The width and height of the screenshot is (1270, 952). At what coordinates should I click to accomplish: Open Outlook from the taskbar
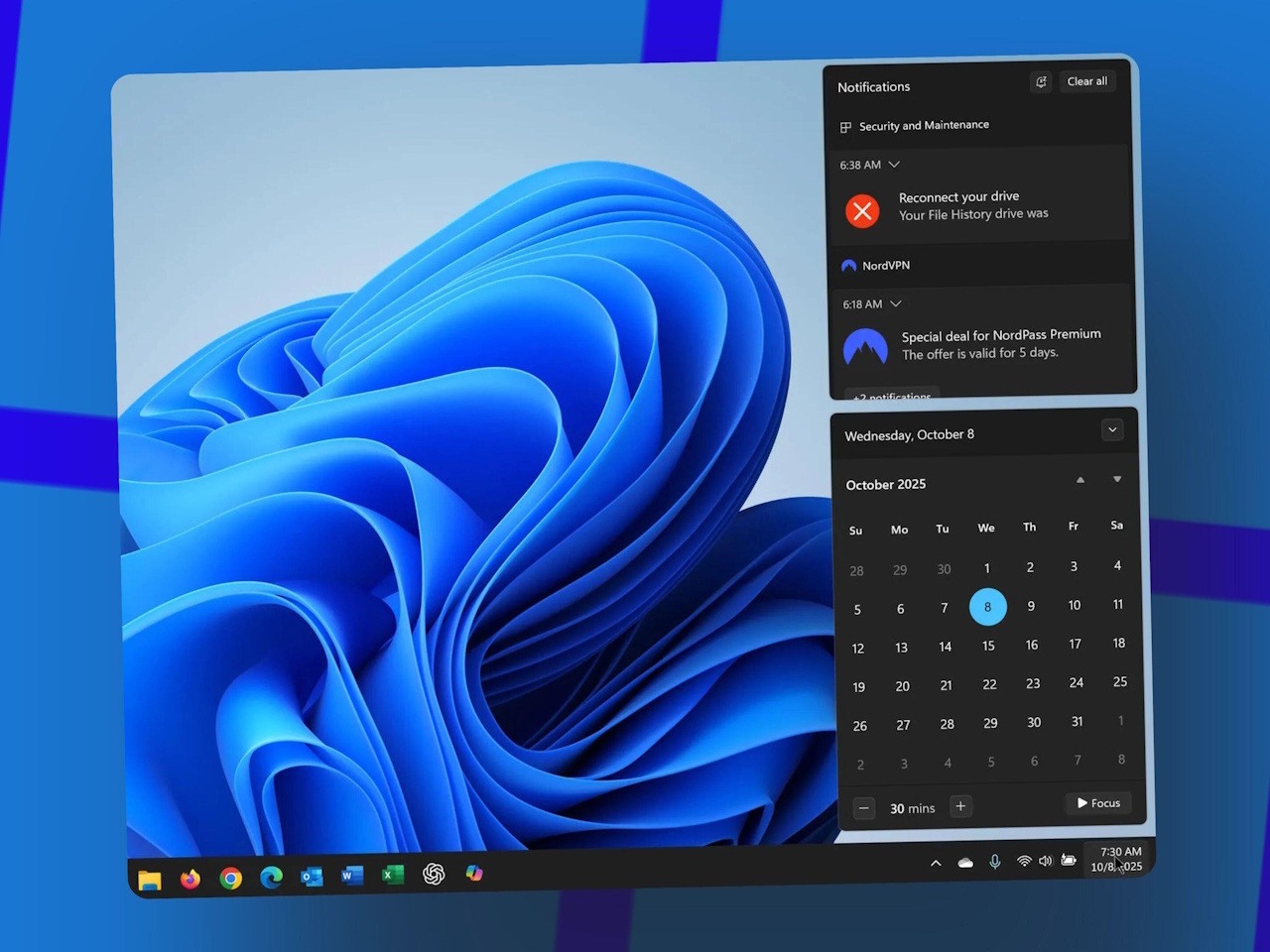coord(311,877)
